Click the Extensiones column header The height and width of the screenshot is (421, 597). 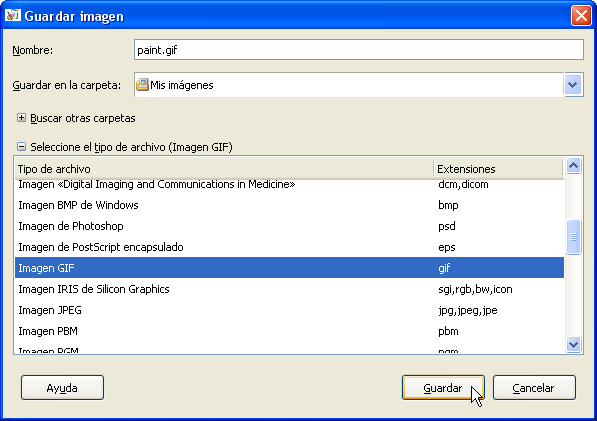498,169
